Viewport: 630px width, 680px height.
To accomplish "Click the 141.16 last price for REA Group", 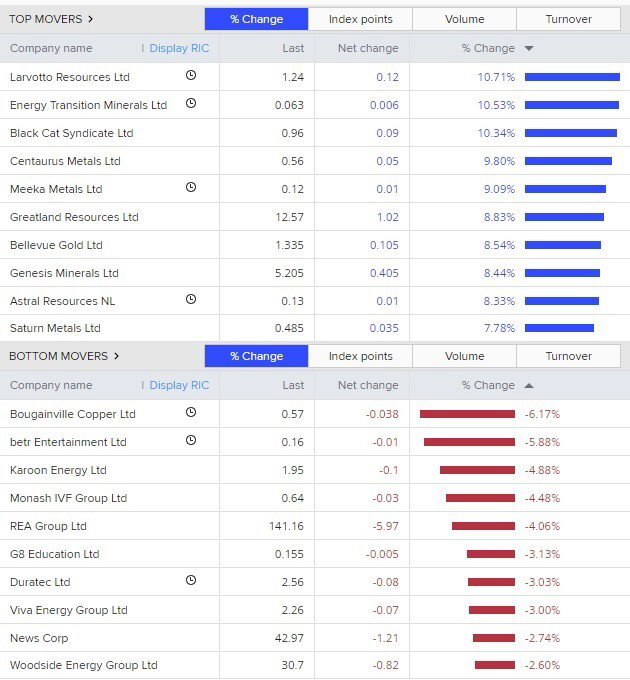I will pyautogui.click(x=286, y=526).
